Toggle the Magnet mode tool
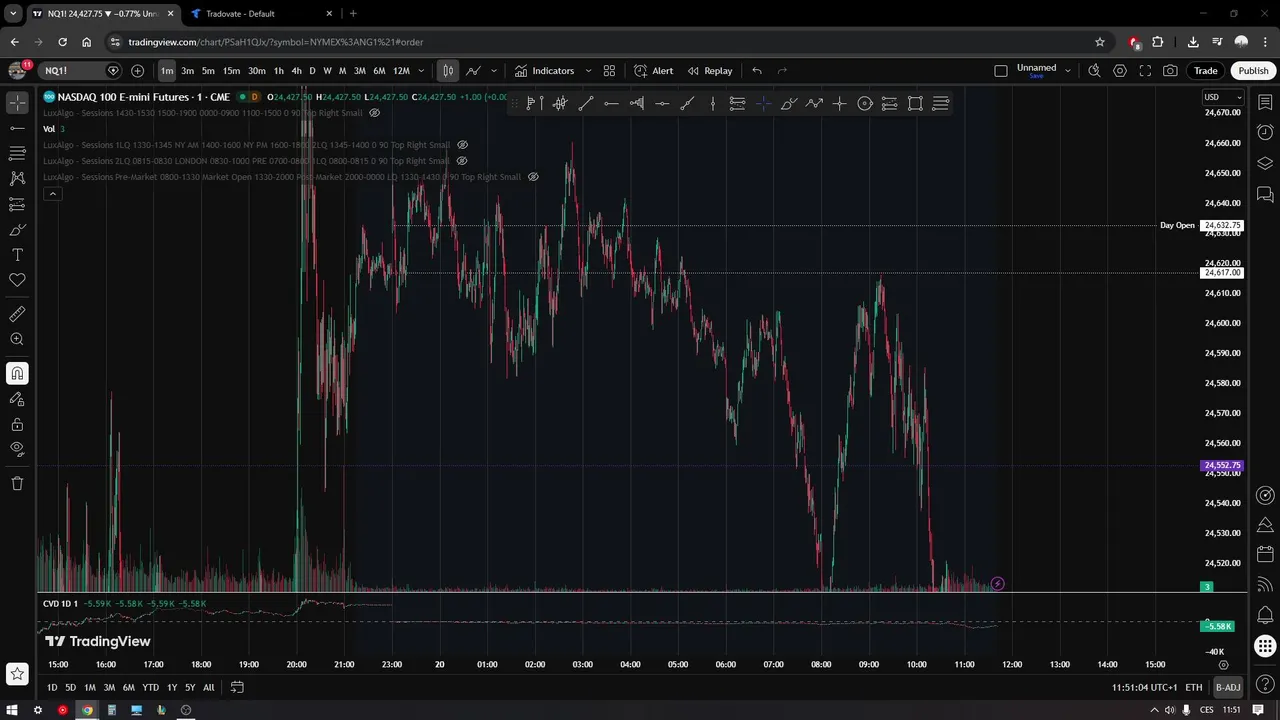The image size is (1280, 720). click(17, 374)
